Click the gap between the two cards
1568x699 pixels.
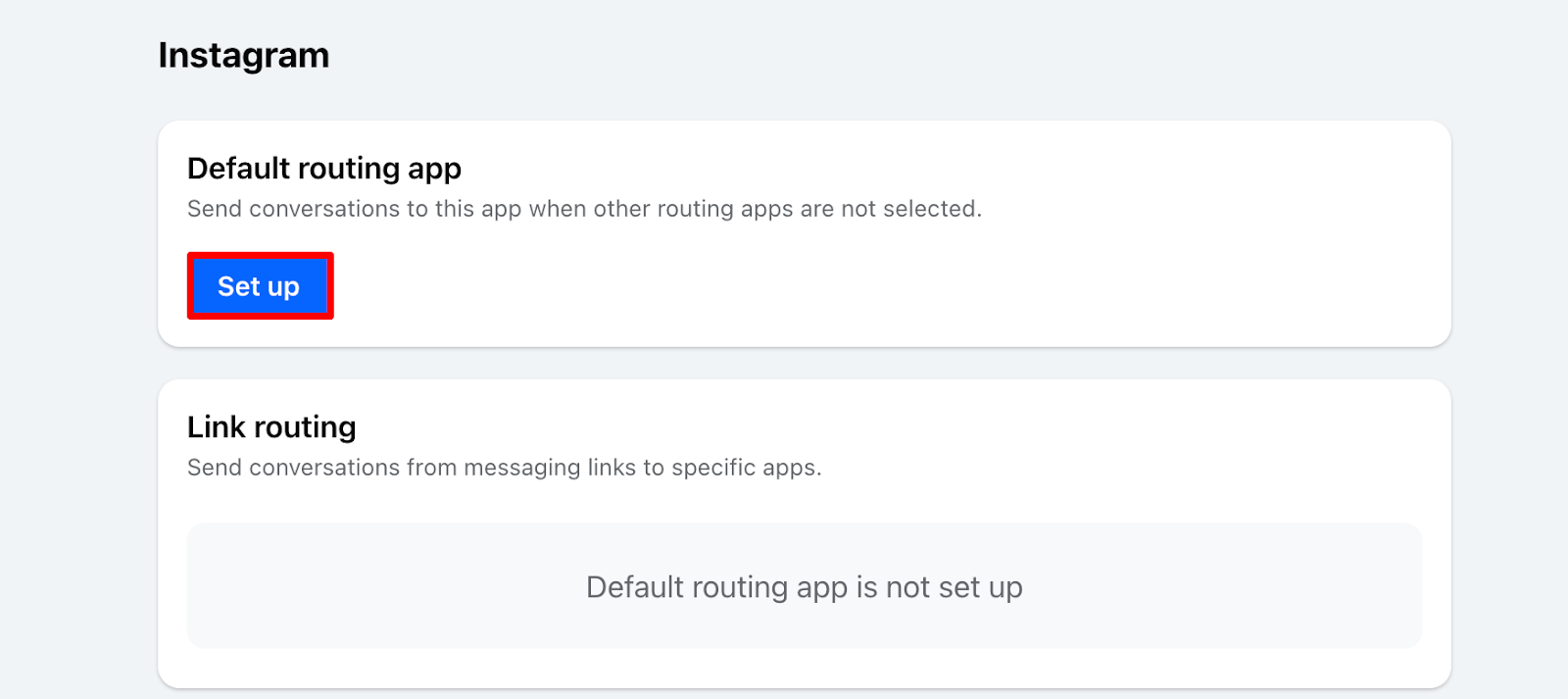804,363
